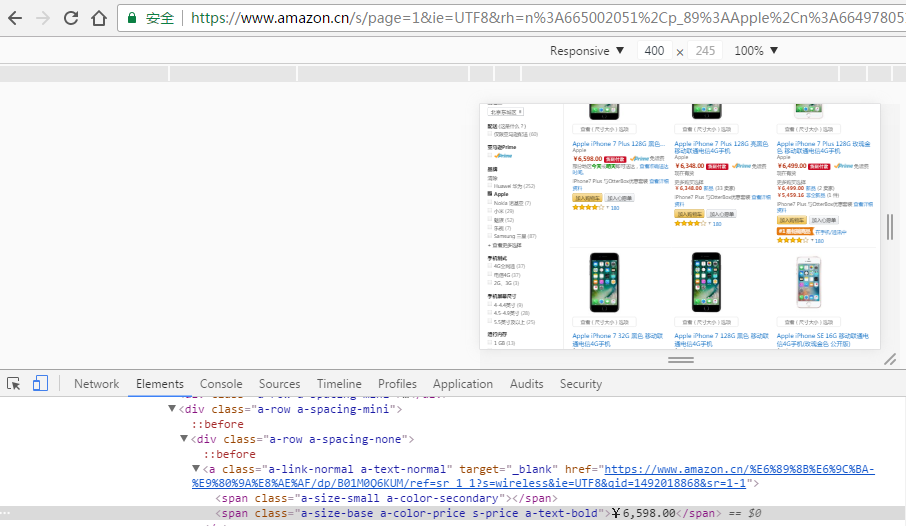The image size is (906, 526).
Task: Click the right-side viewport width handle
Action: (890, 227)
